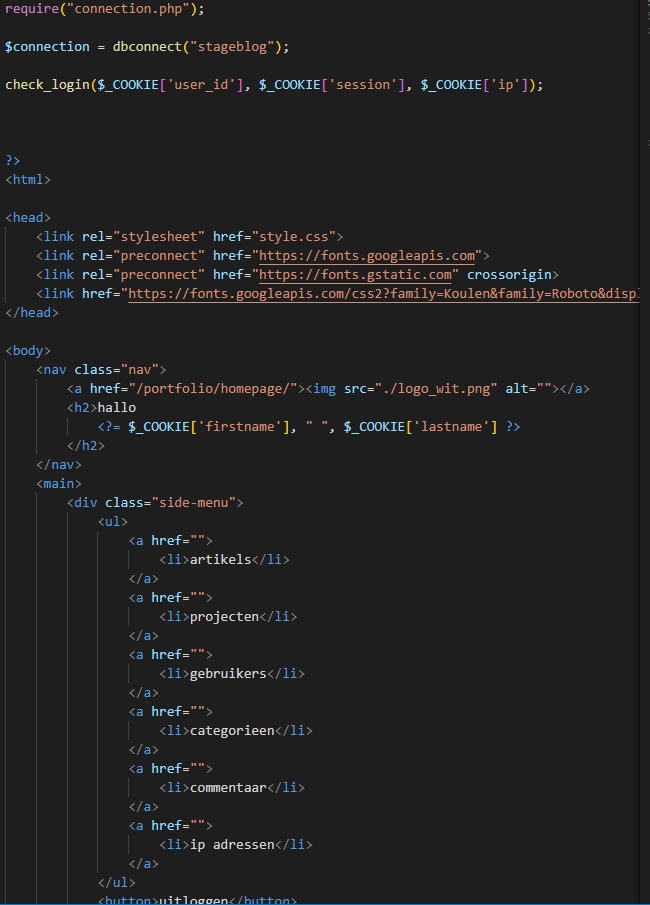The width and height of the screenshot is (650, 905).
Task: Click the require "connection.php" line
Action: point(104,9)
